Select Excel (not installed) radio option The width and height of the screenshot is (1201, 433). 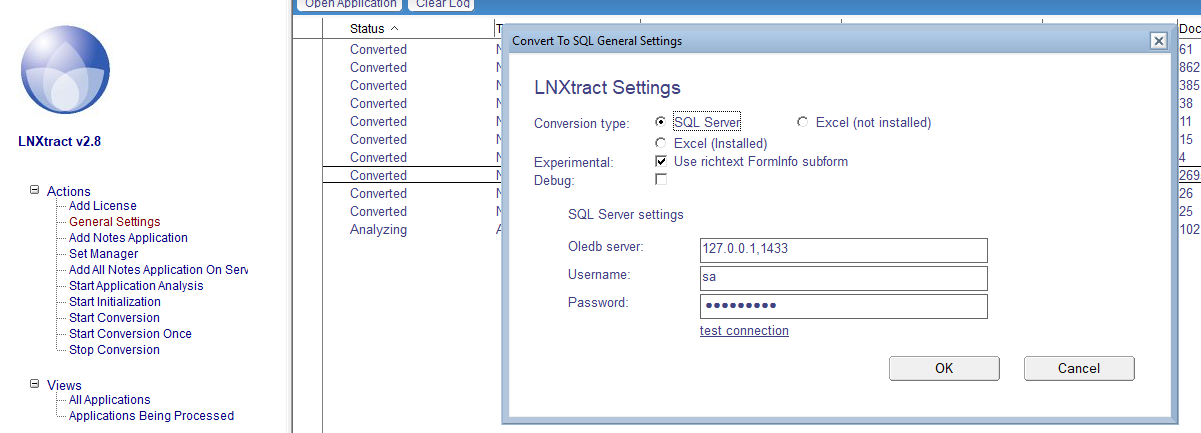point(802,122)
